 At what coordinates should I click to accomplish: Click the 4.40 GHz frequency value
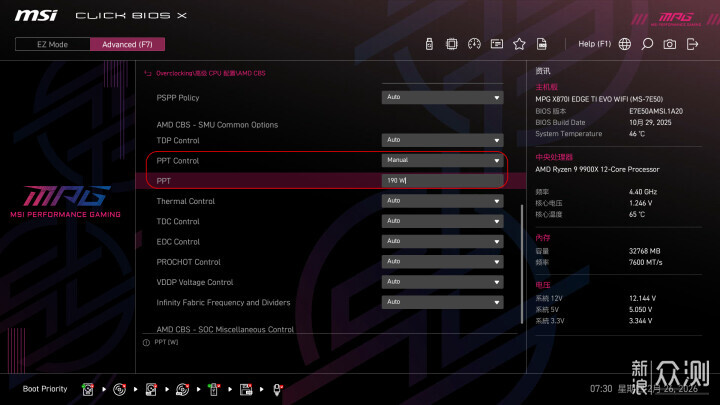click(643, 192)
